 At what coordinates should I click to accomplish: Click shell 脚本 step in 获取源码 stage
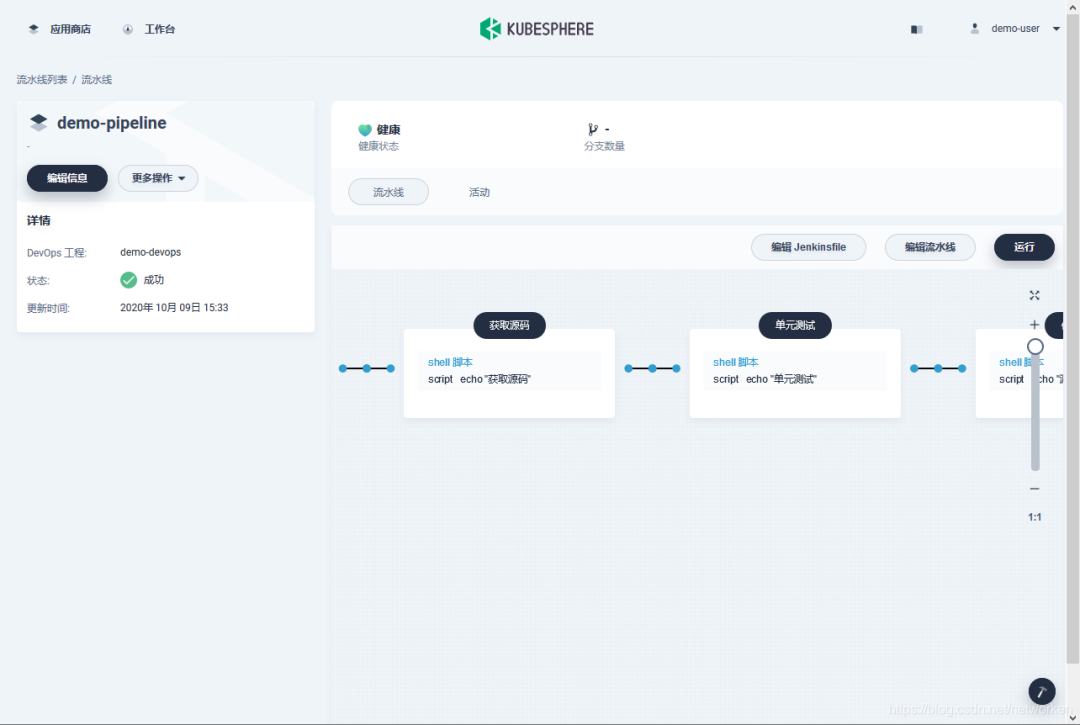click(x=450, y=362)
